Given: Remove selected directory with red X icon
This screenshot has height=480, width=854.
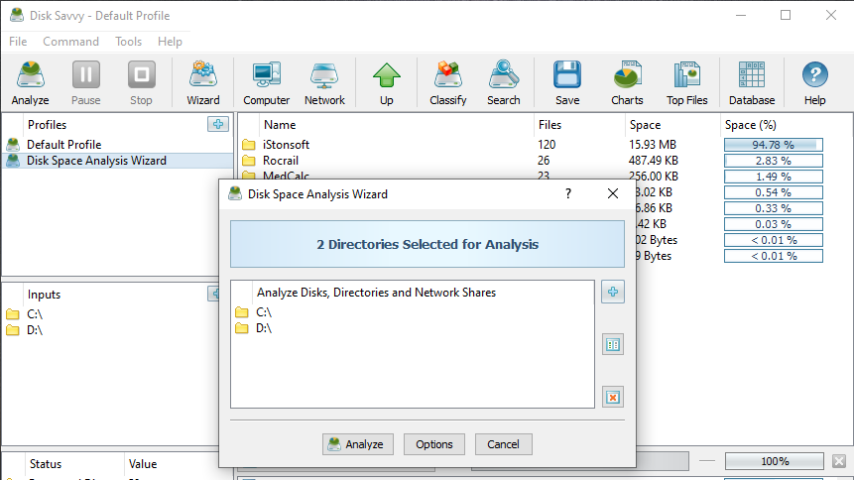Looking at the screenshot, I should (x=613, y=397).
